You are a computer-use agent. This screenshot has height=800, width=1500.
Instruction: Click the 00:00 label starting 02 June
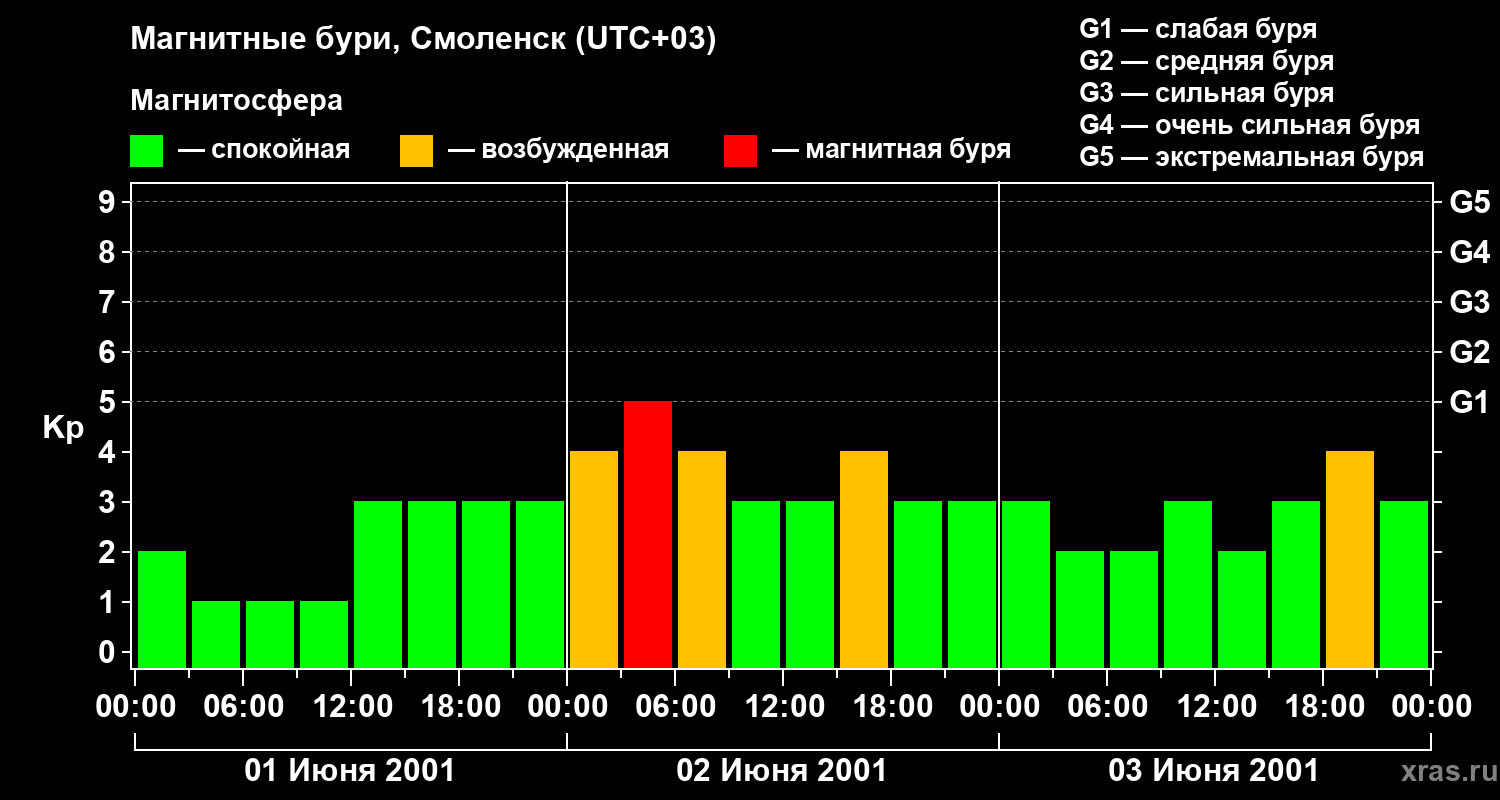[x=567, y=707]
